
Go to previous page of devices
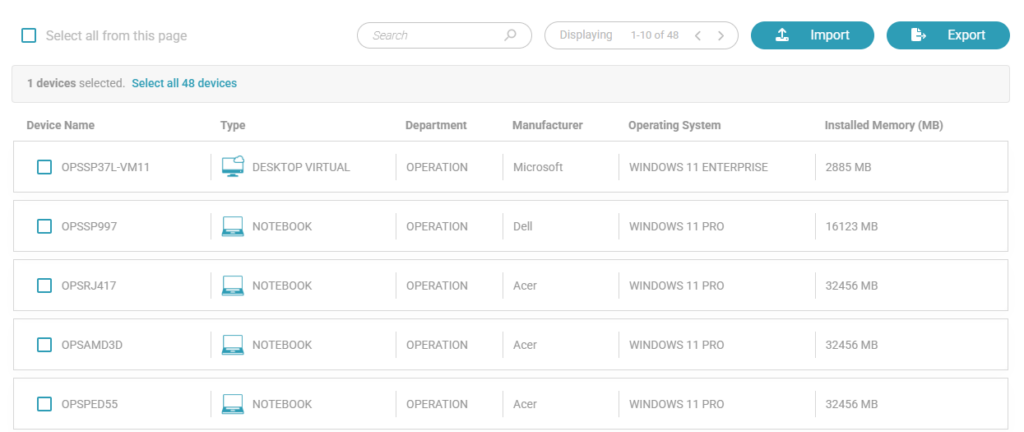[x=698, y=36]
